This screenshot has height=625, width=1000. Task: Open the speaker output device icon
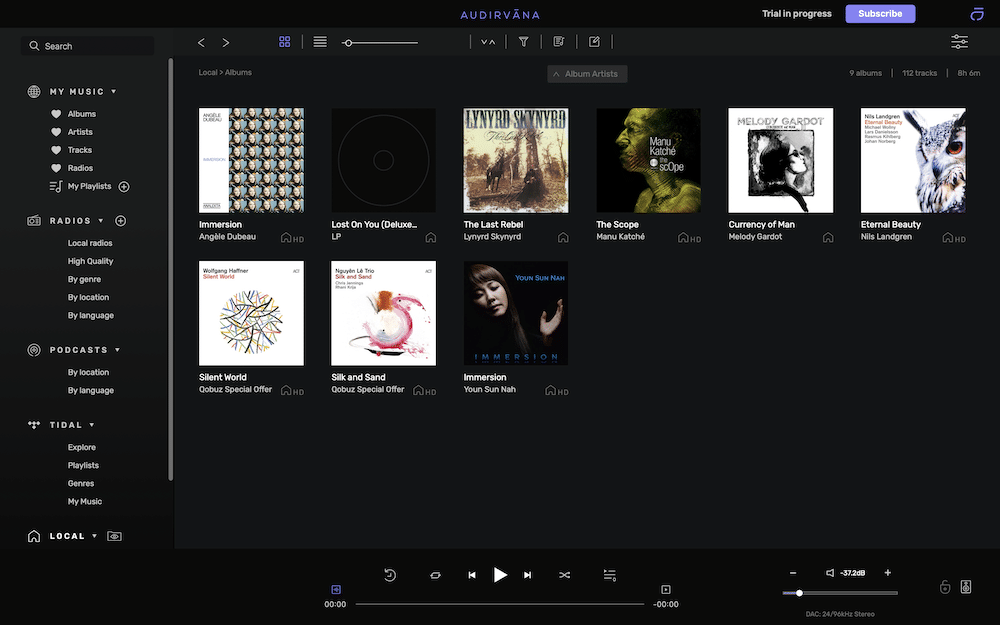[x=966, y=587]
